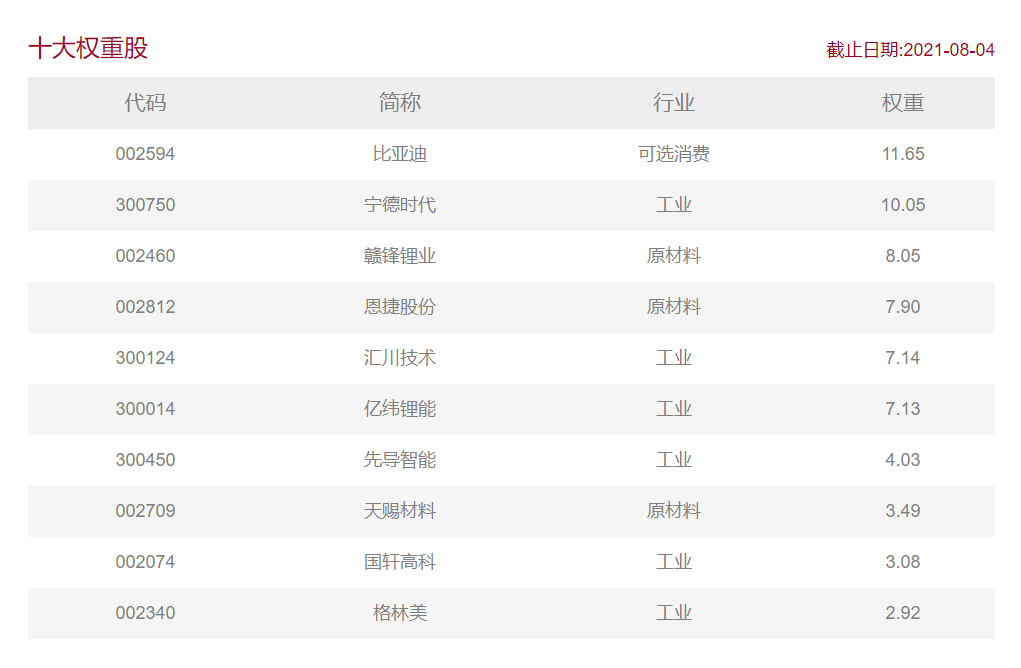Viewport: 1021px width, 668px height.
Task: Click weight value 4.03
Action: [903, 460]
